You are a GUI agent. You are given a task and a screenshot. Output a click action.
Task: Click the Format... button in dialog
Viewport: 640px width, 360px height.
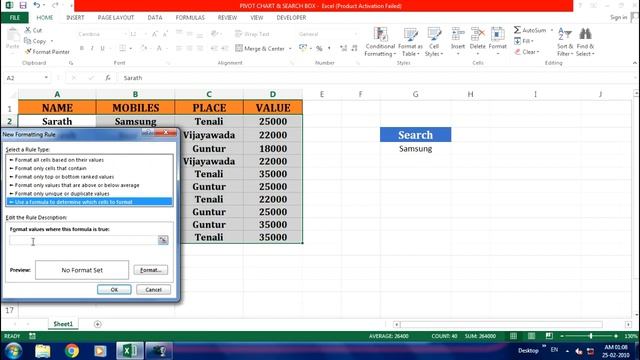[x=151, y=270]
